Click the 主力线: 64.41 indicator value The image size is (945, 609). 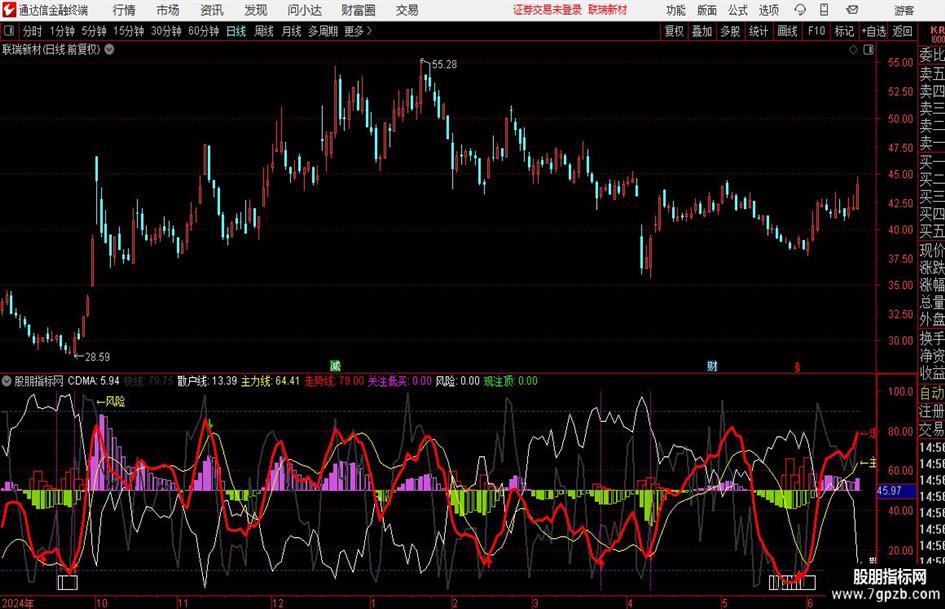coord(270,381)
